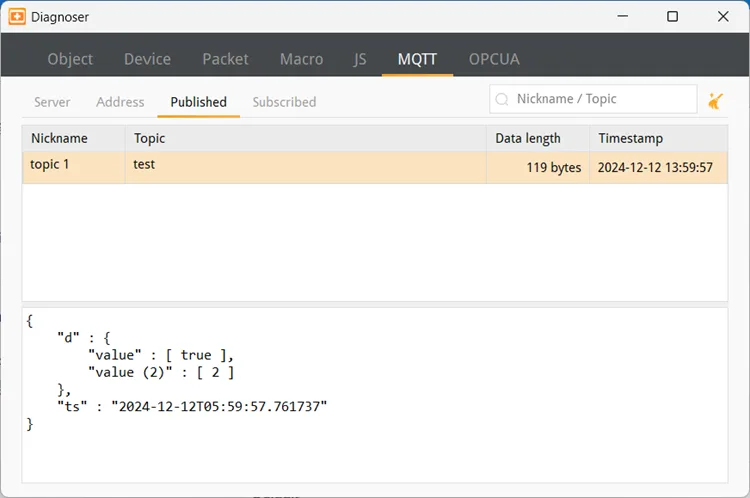The image size is (750, 498).
Task: Click the broom clear icon
Action: click(716, 101)
